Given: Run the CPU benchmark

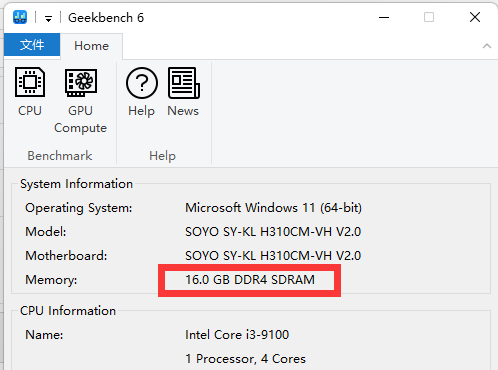Looking at the screenshot, I should click(x=30, y=92).
